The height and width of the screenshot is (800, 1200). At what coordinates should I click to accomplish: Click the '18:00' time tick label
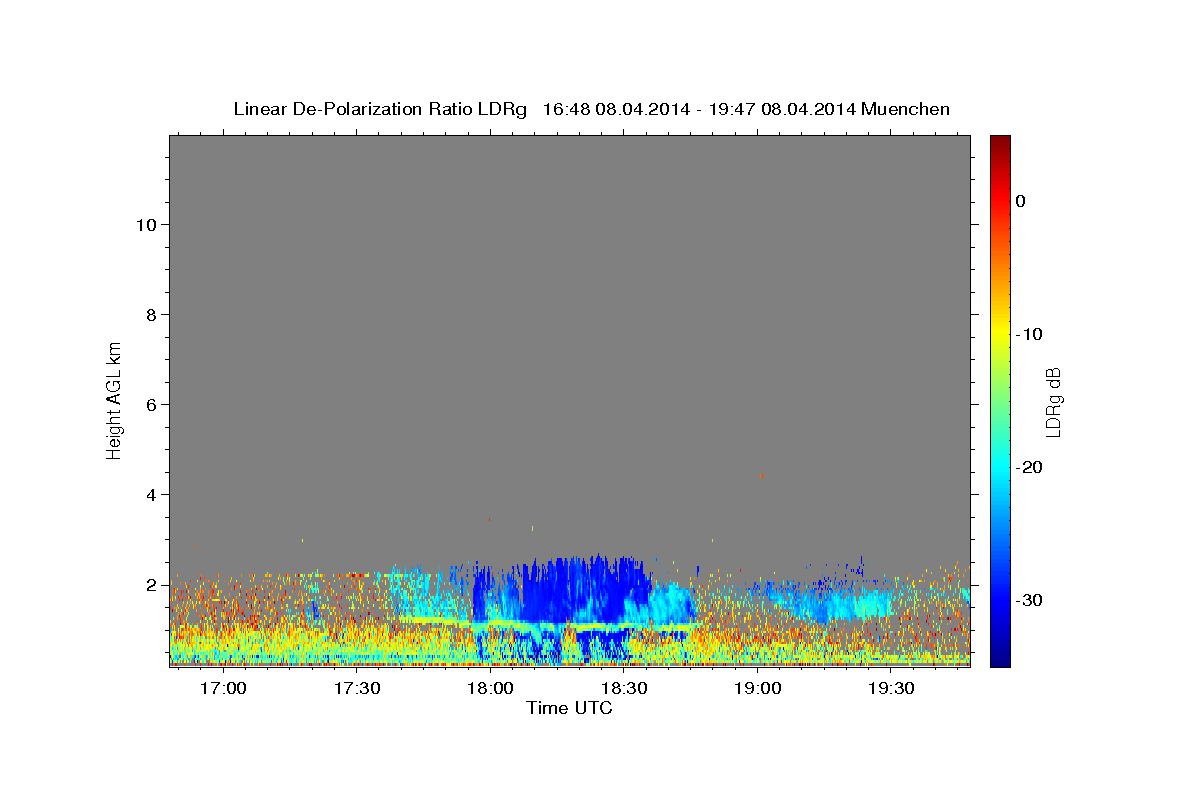pos(491,688)
